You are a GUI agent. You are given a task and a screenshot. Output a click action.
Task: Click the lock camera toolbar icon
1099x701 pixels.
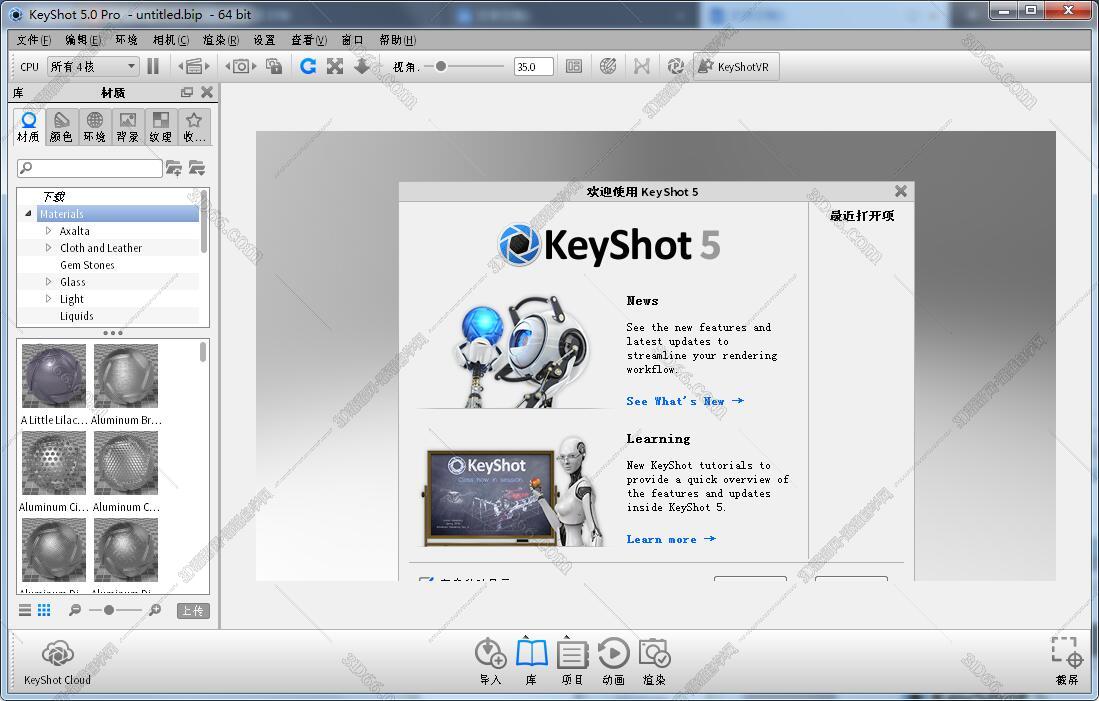click(274, 67)
